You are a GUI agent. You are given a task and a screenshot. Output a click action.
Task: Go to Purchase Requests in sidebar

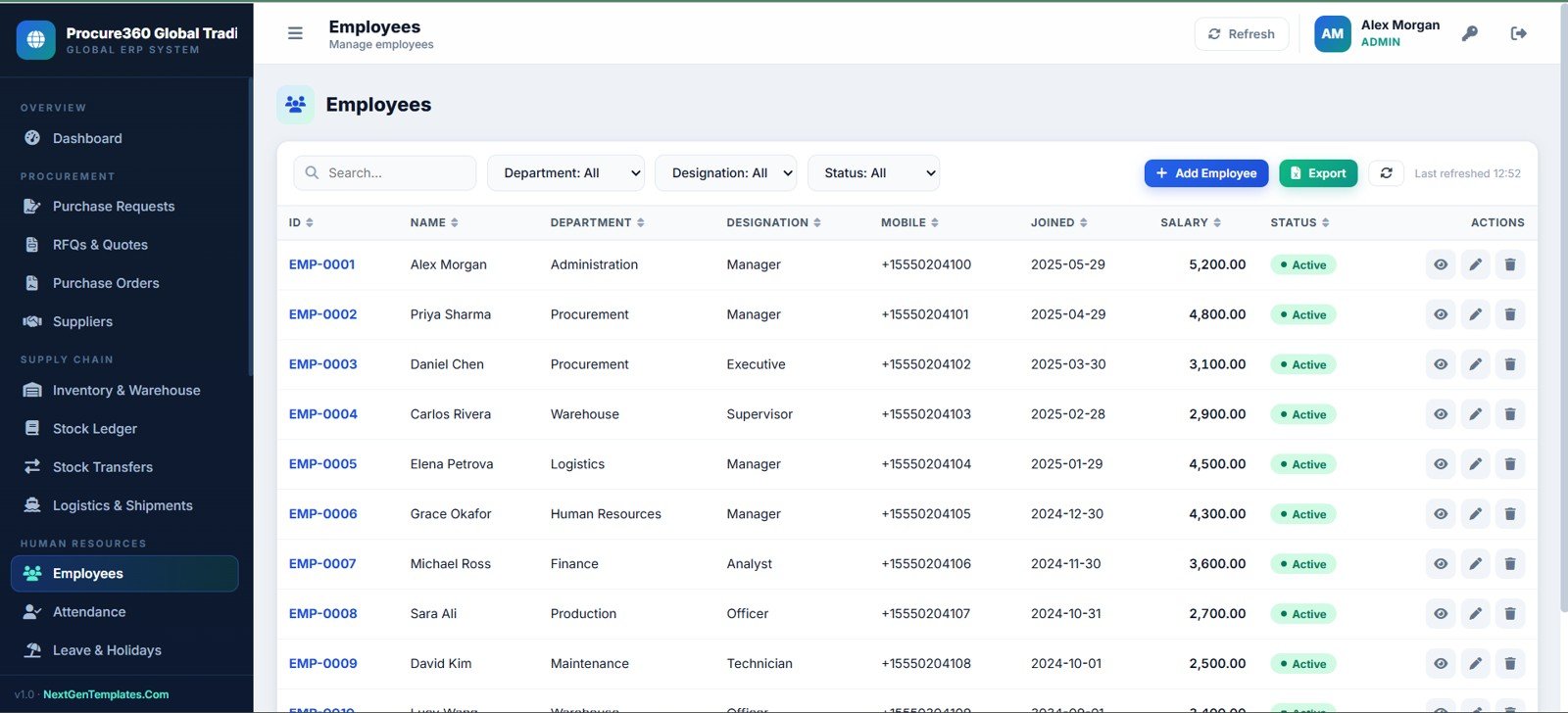pyautogui.click(x=124, y=207)
